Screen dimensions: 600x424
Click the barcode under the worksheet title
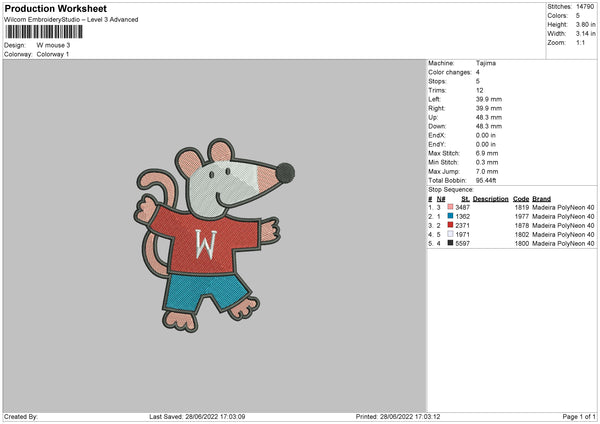tap(44, 32)
